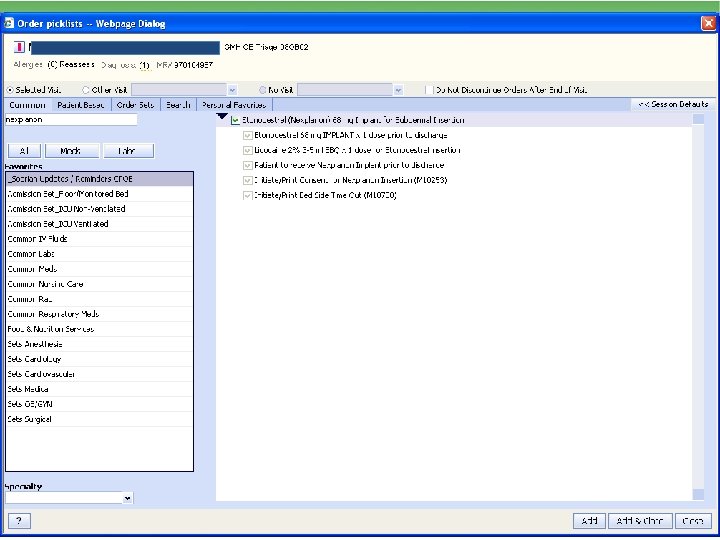720x540 pixels.
Task: Close the Order picklists dialog window
Action: (709, 23)
